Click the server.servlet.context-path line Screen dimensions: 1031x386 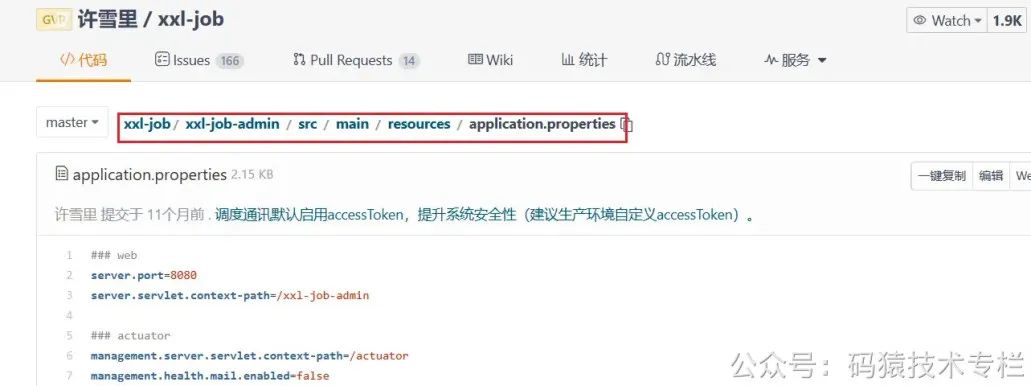click(230, 296)
